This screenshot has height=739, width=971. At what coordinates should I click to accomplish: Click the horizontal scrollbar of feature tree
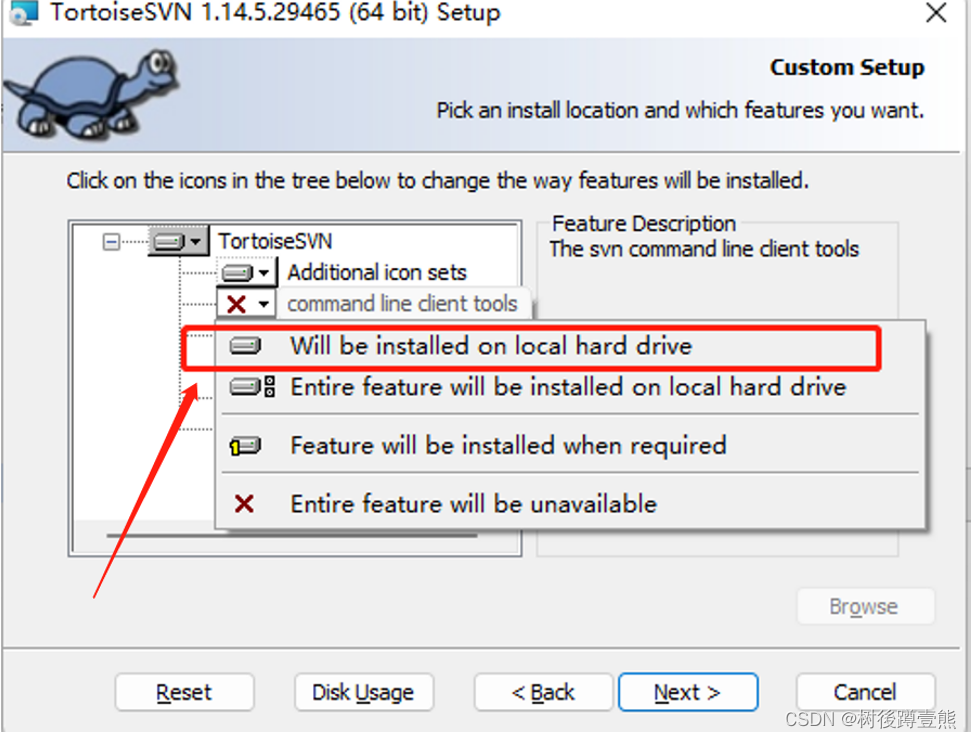pyautogui.click(x=291, y=536)
